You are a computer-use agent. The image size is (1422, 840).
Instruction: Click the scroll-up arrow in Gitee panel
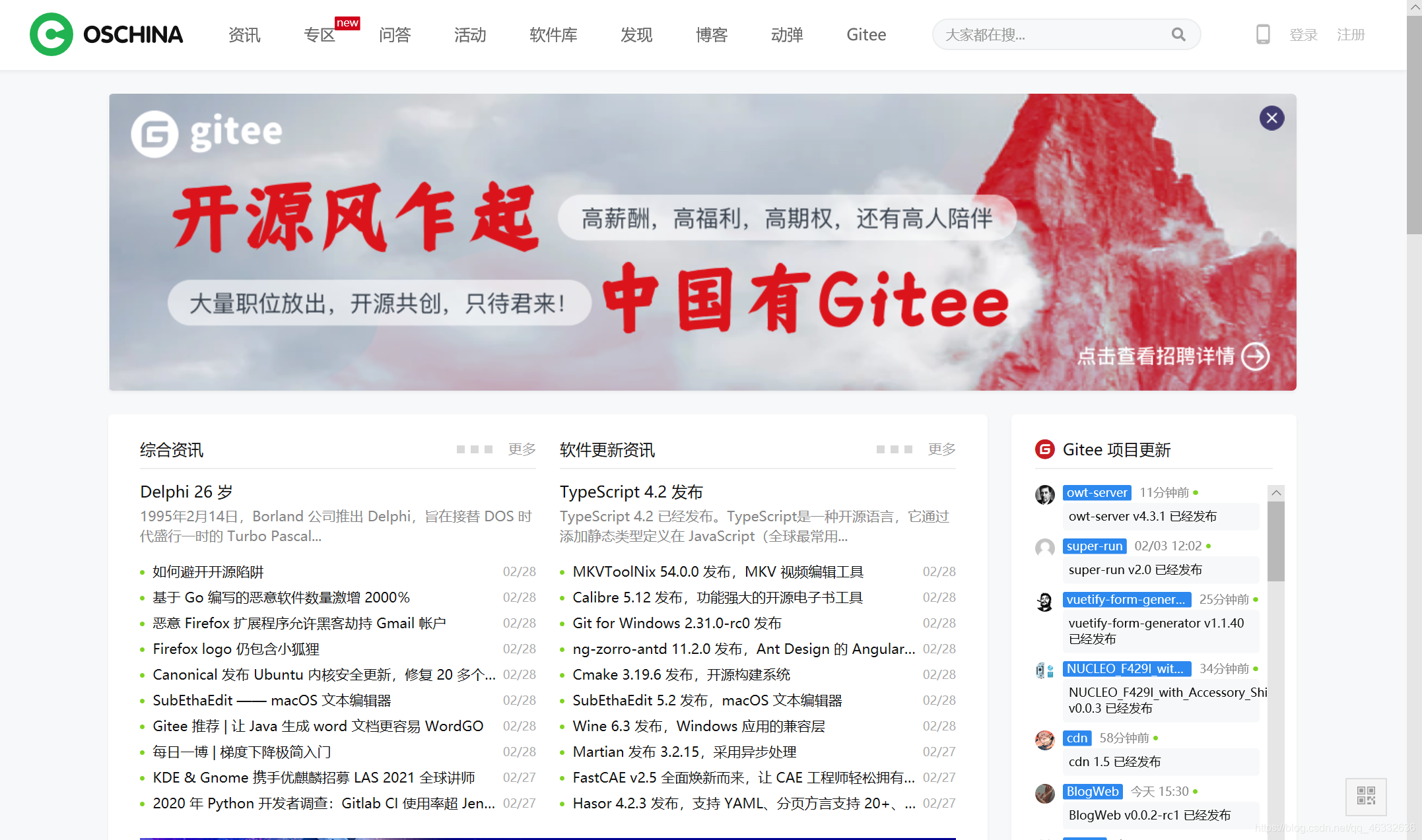1276,493
